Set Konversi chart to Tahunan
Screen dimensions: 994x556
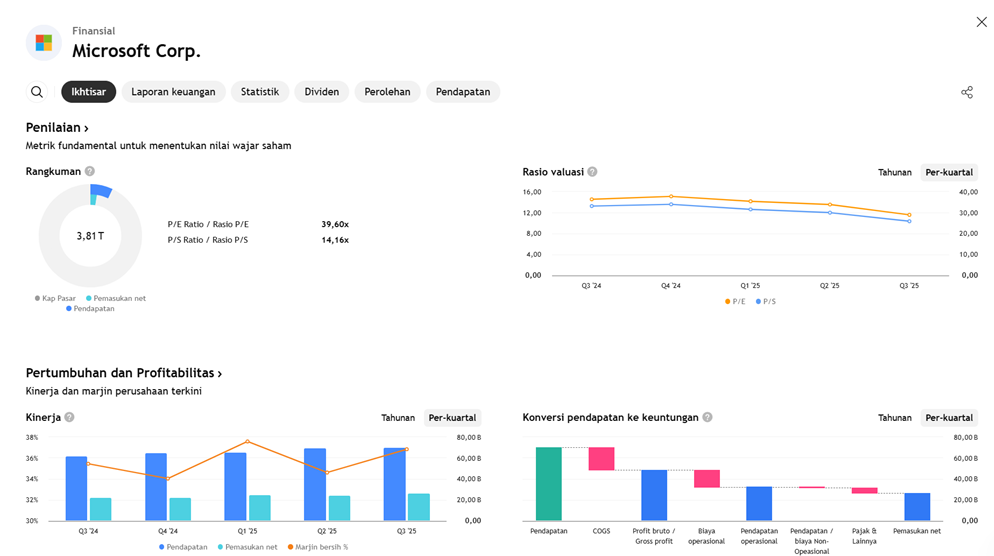tap(894, 418)
